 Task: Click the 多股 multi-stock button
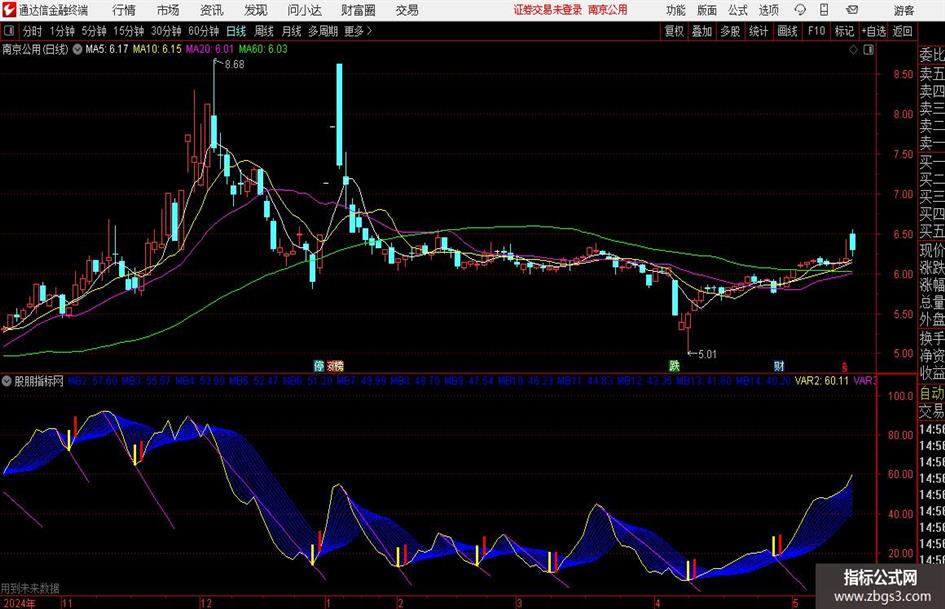[x=730, y=31]
